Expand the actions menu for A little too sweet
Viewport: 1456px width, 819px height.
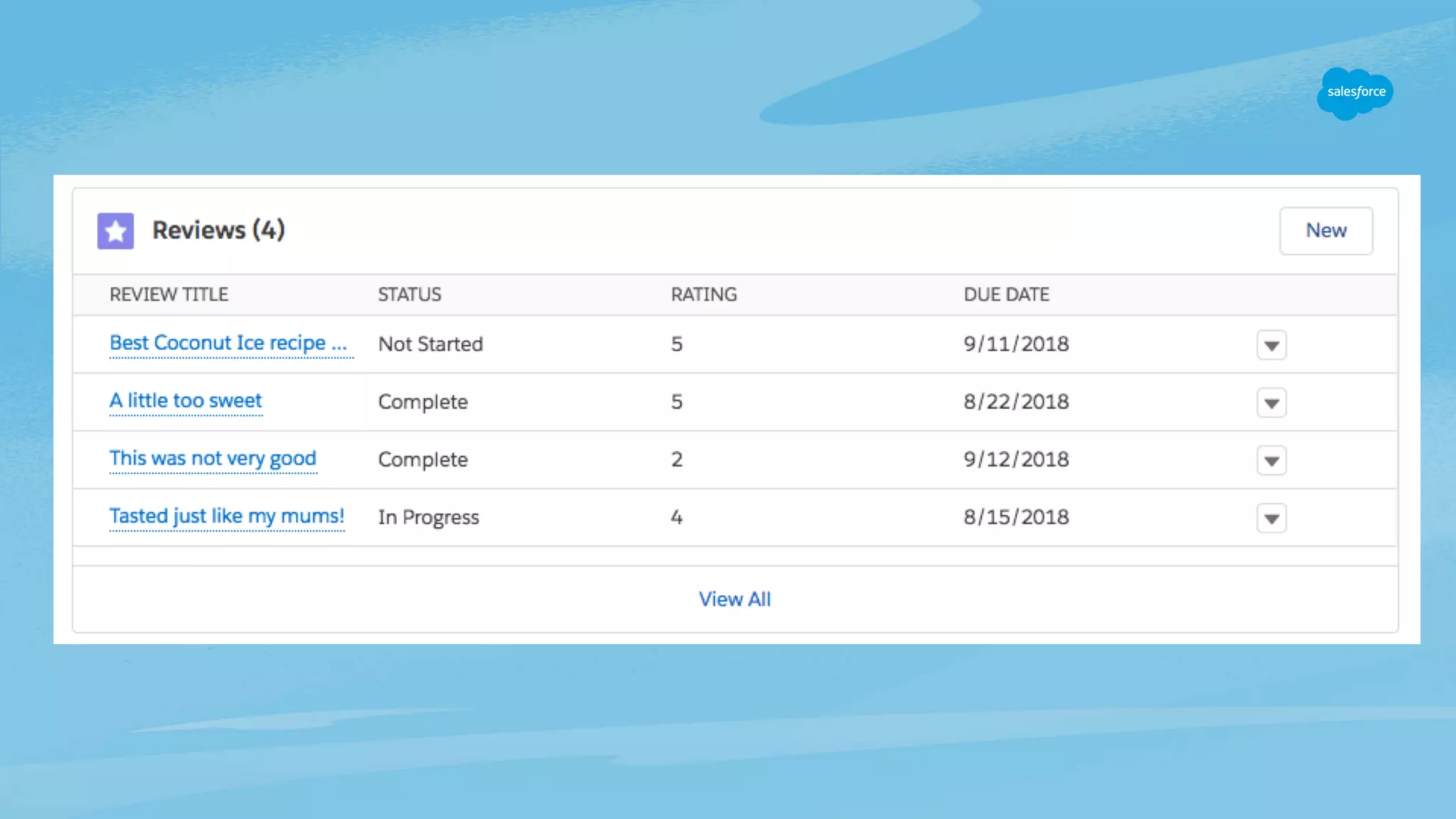coord(1271,403)
